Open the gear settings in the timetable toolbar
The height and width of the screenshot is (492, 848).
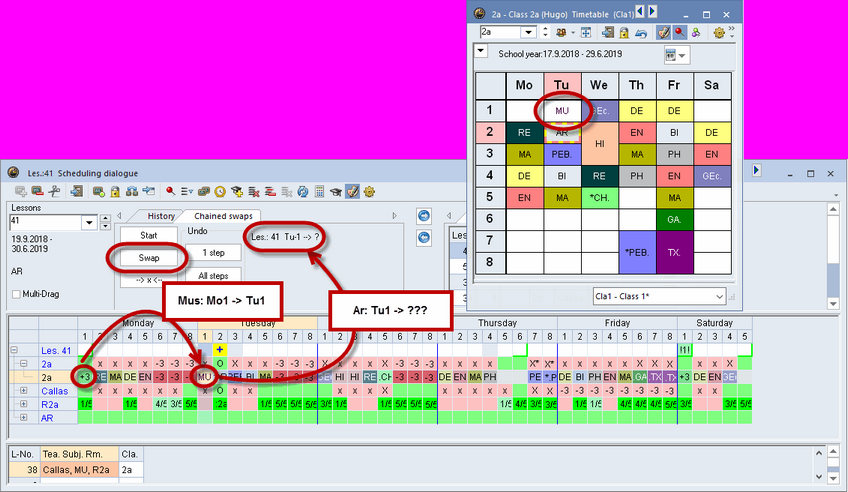718,33
